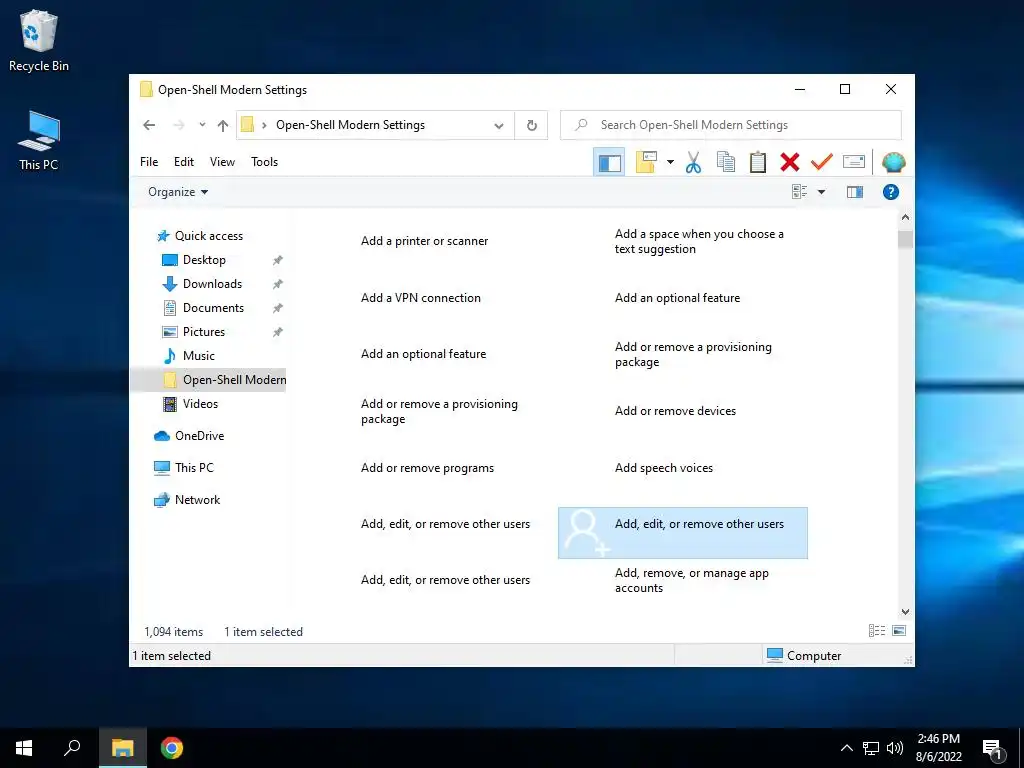This screenshot has height=768, width=1024.
Task: Open the Tools menu
Action: pyautogui.click(x=264, y=162)
